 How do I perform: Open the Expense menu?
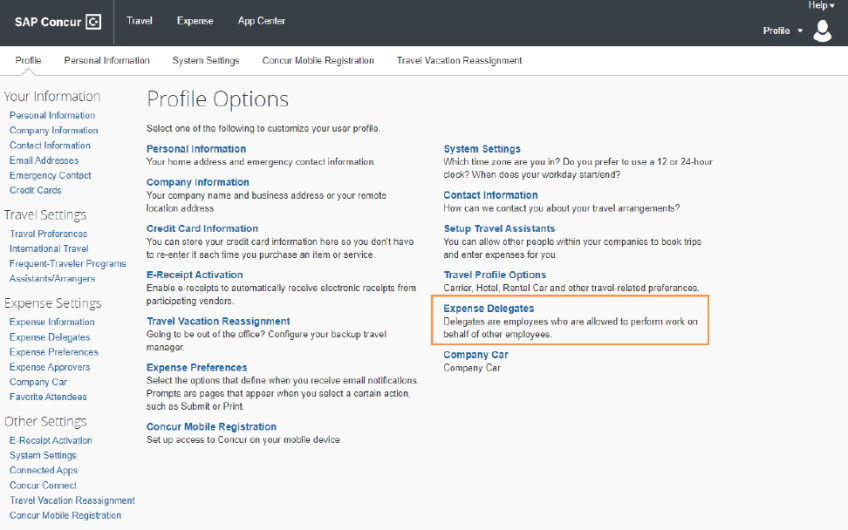(x=194, y=21)
